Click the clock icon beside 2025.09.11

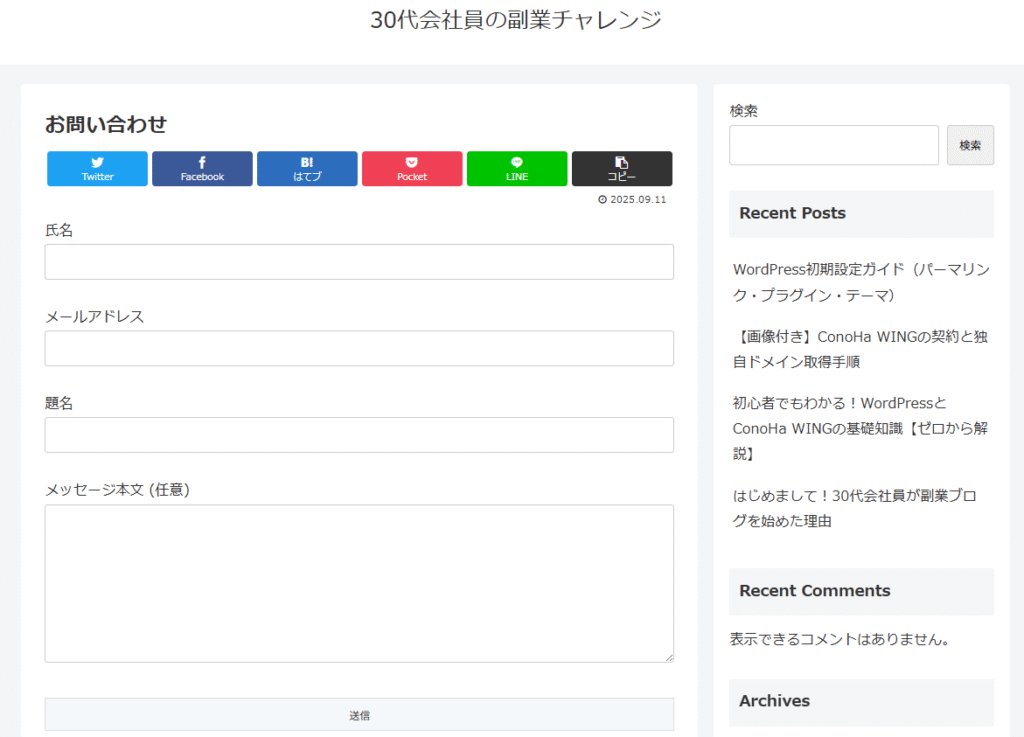click(602, 200)
